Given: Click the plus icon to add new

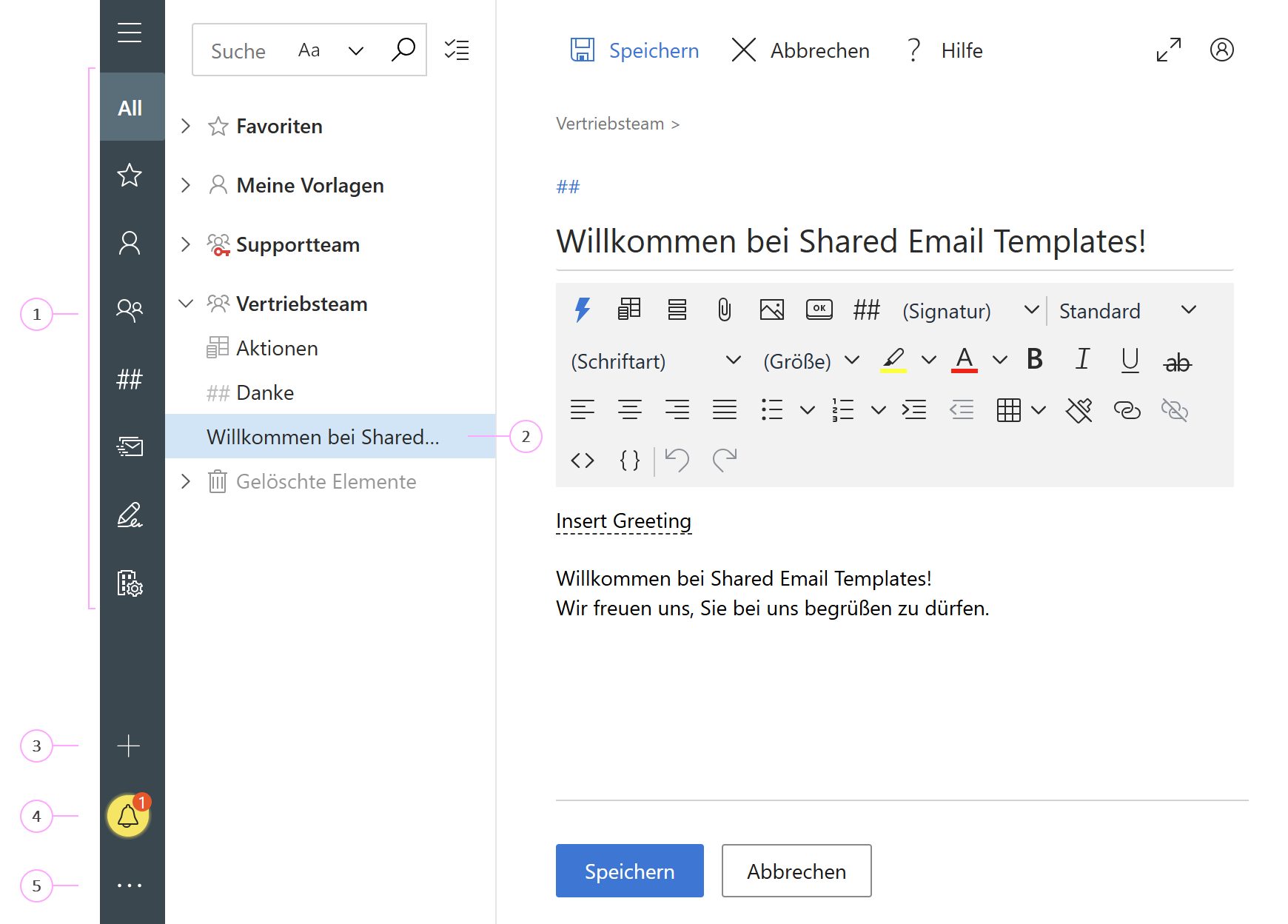Looking at the screenshot, I should [x=129, y=746].
